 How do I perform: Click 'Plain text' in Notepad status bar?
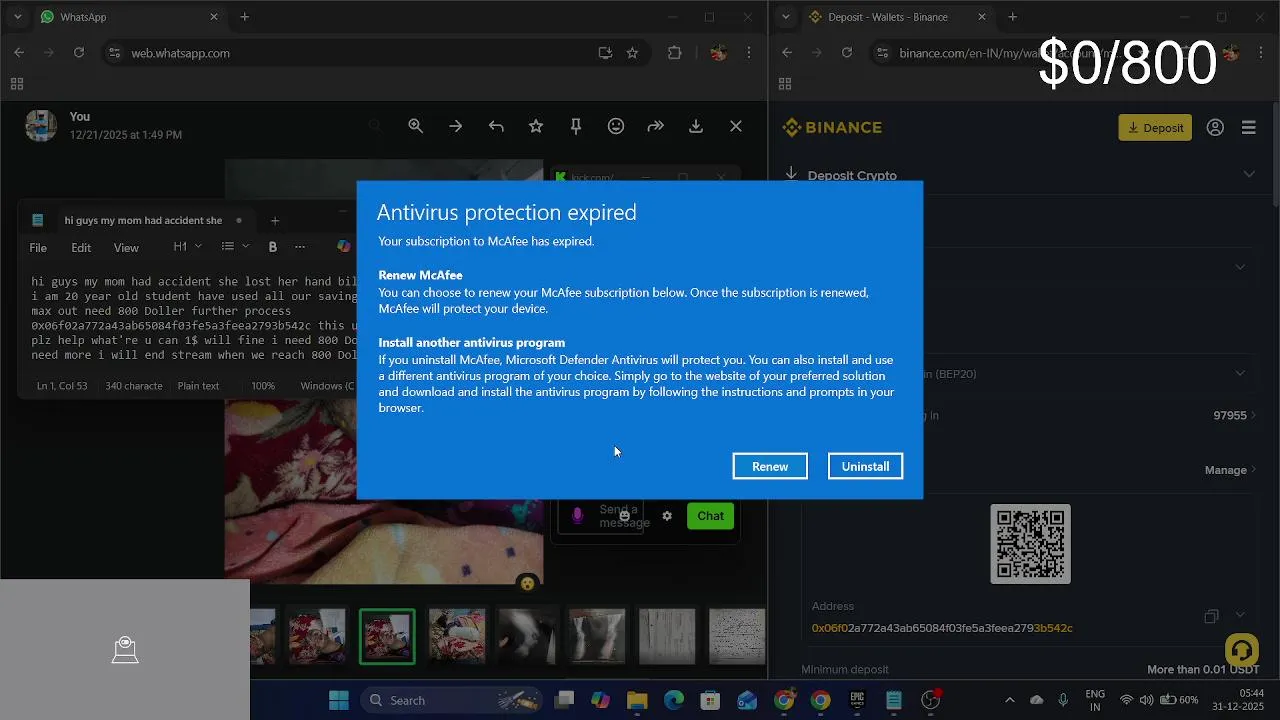pos(198,385)
